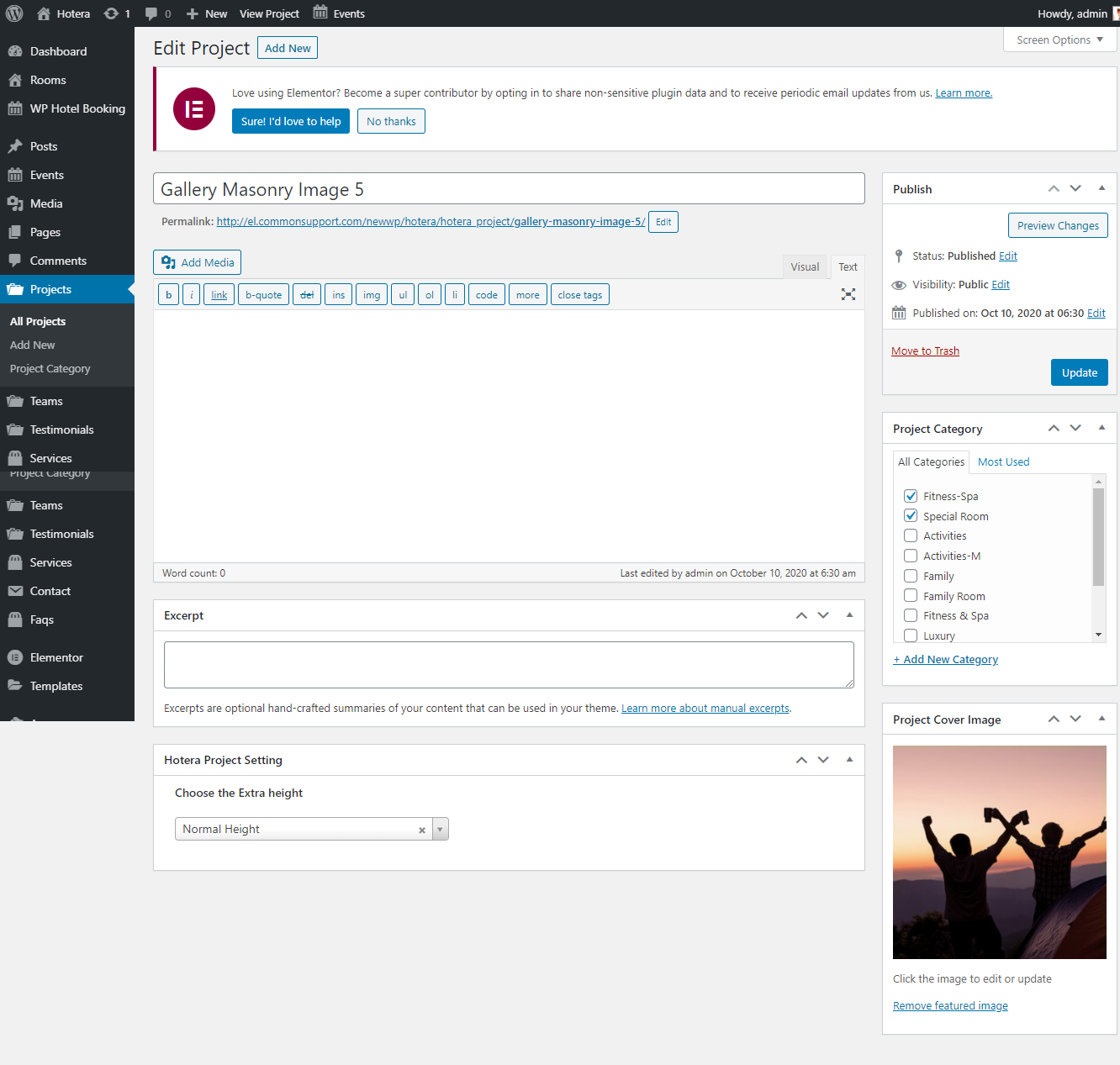Image resolution: width=1120 pixels, height=1065 pixels.
Task: Open Dashboard from the sidebar icon
Action: (x=15, y=51)
